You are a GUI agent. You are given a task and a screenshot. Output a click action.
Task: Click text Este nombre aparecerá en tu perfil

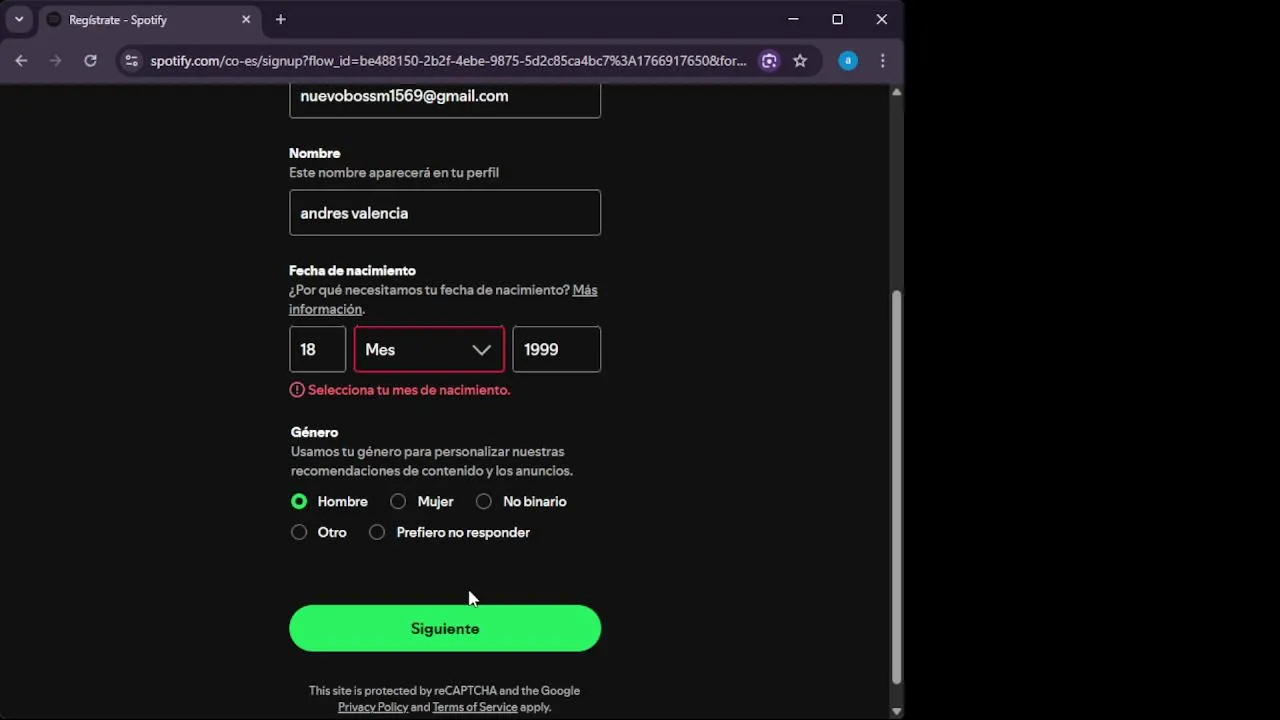pyautogui.click(x=394, y=173)
